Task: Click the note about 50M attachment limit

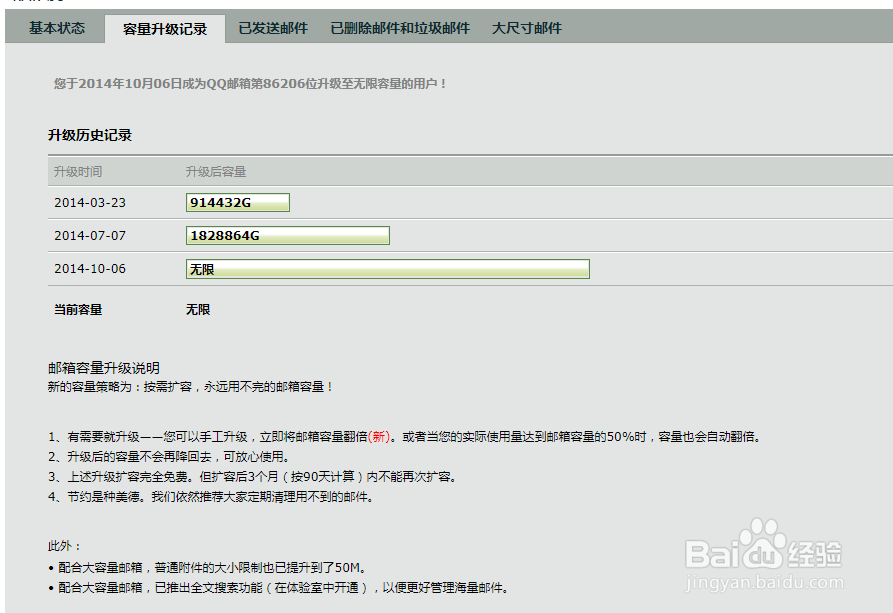Action: pyautogui.click(x=208, y=567)
